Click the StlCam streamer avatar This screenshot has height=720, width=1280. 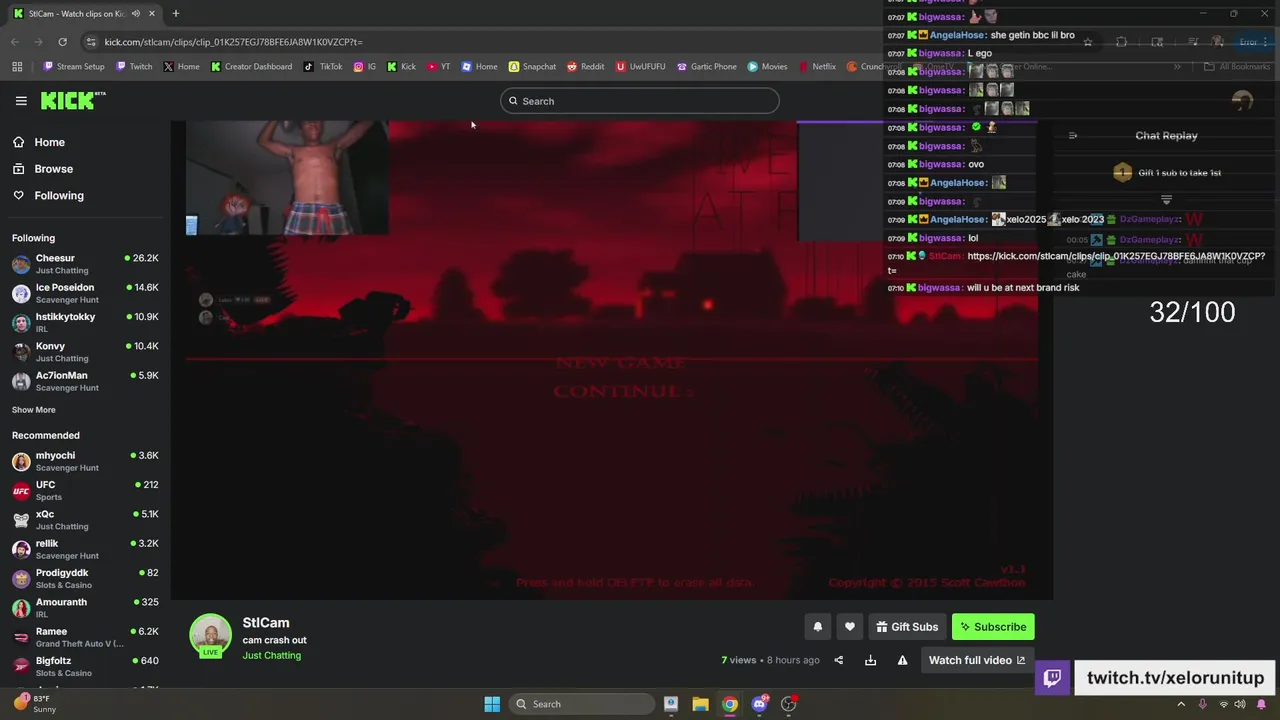(x=210, y=636)
